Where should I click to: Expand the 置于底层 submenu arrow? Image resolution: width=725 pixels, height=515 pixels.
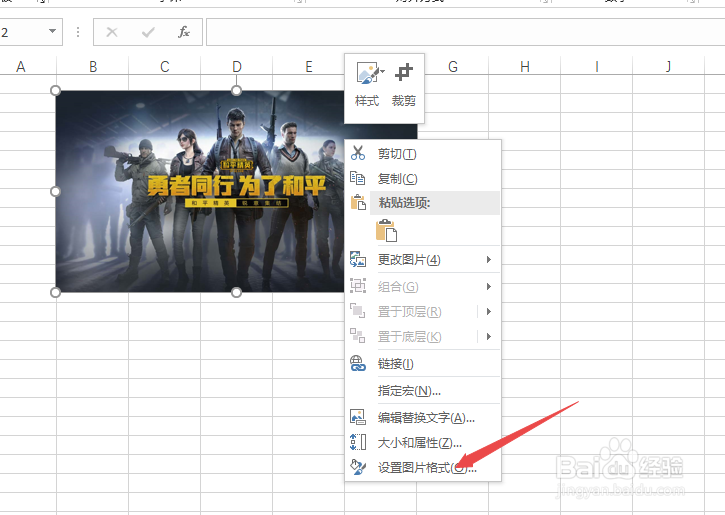tap(489, 337)
